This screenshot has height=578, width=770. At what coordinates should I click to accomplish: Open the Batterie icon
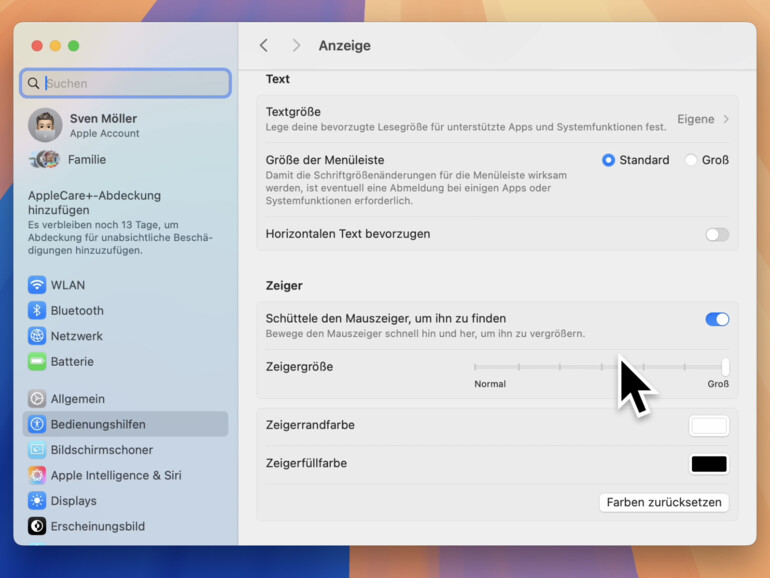(x=37, y=362)
